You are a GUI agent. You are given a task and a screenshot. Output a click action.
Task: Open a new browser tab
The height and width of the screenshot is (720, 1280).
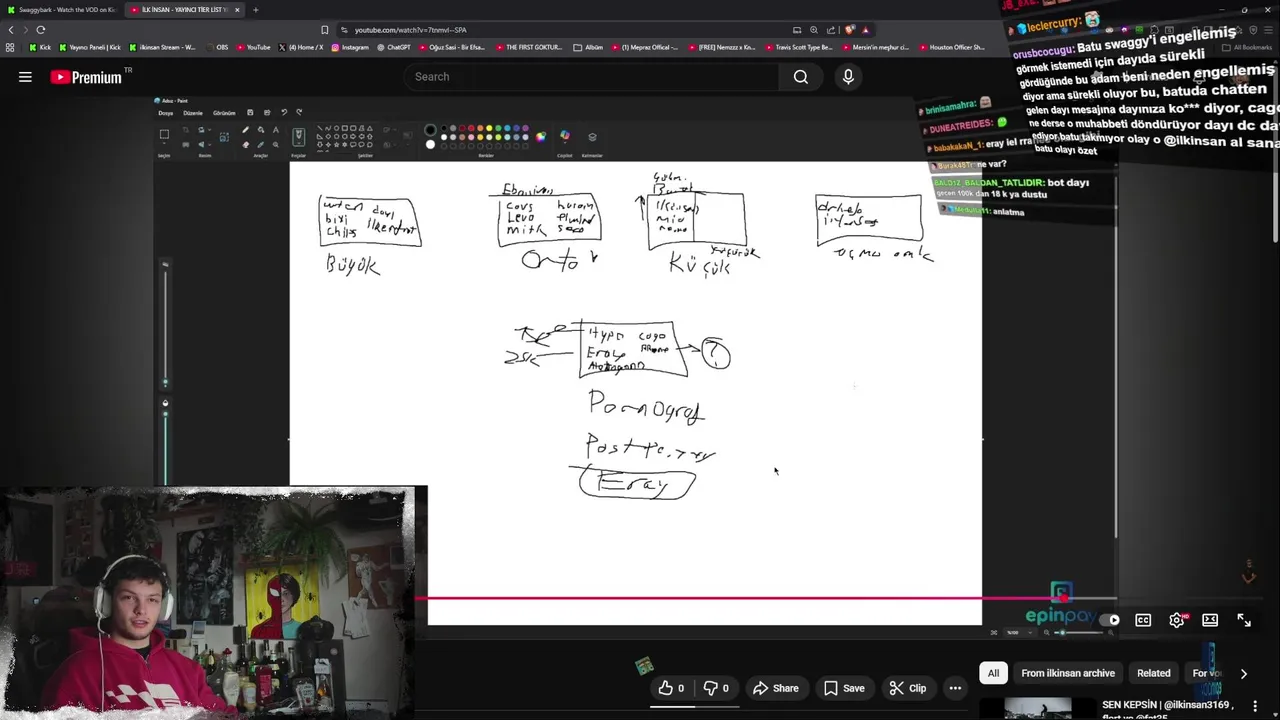click(x=255, y=9)
